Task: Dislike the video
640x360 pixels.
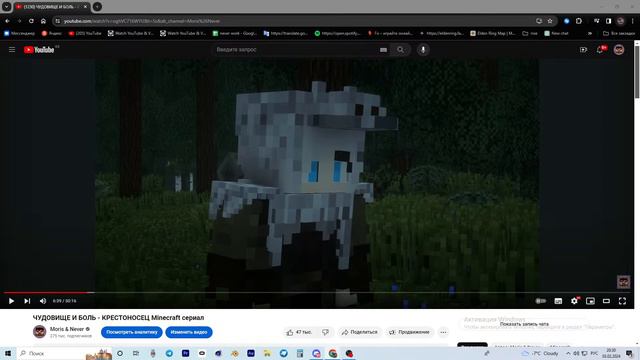Action: point(325,332)
